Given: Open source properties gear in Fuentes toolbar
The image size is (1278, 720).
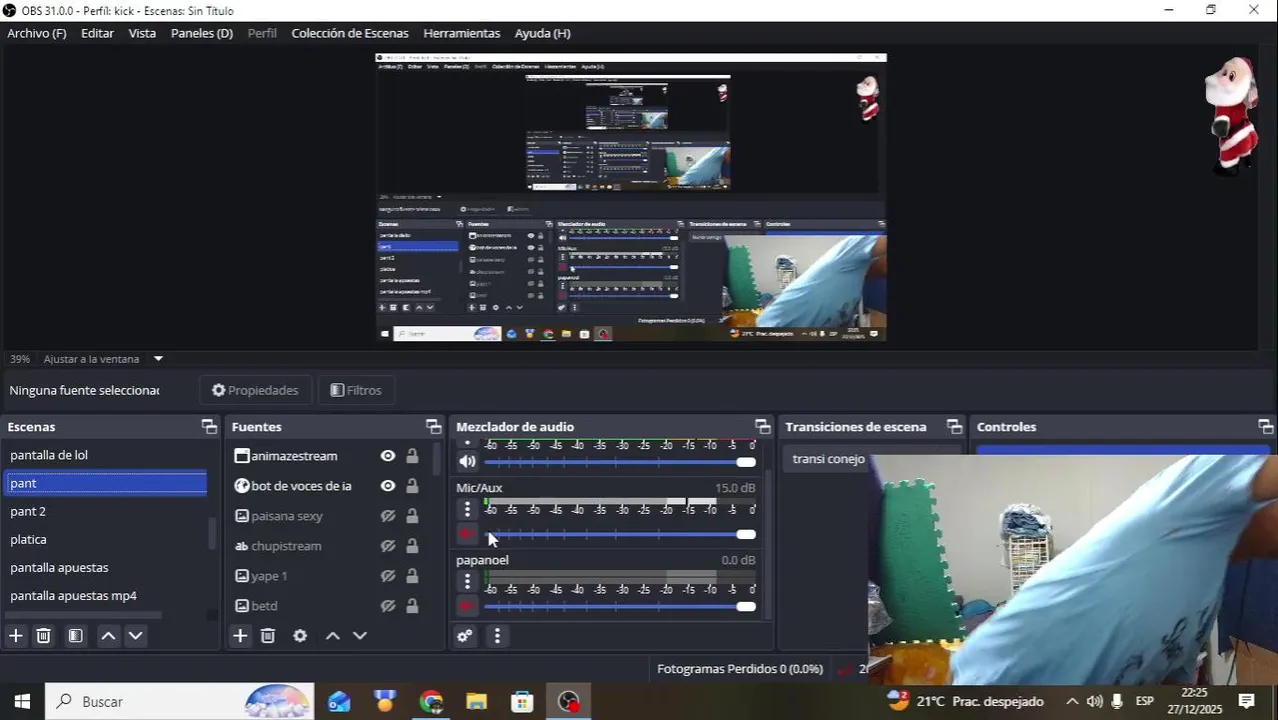Looking at the screenshot, I should (x=300, y=636).
